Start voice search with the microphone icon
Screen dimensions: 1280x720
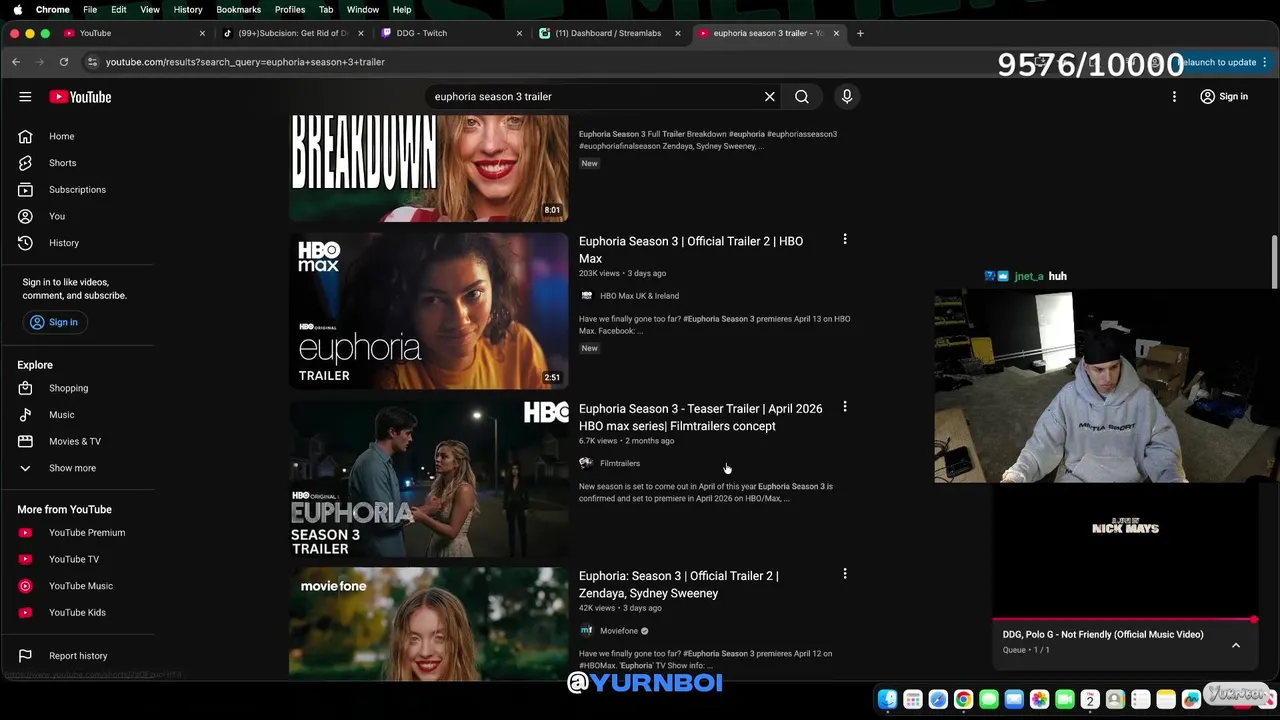(x=847, y=97)
